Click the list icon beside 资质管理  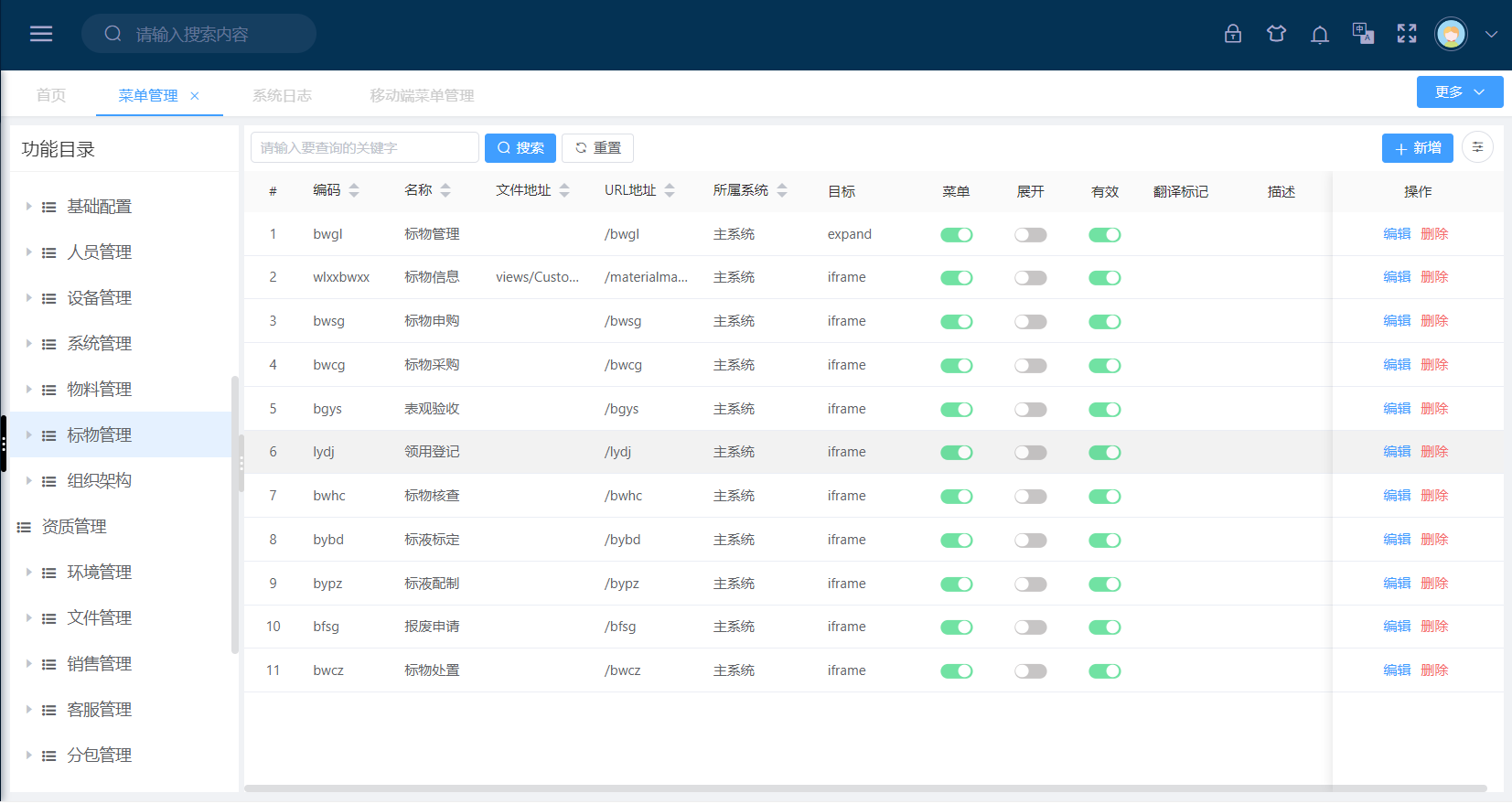pos(24,528)
